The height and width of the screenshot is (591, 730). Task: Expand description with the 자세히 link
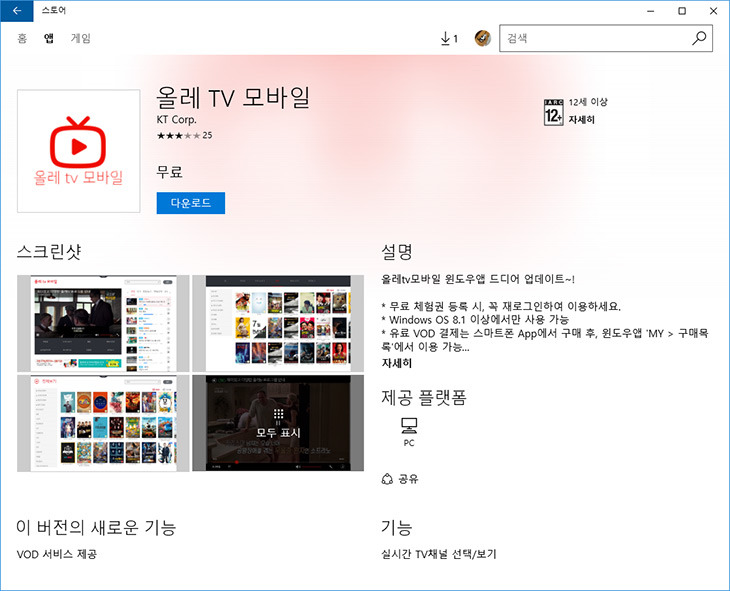click(397, 363)
